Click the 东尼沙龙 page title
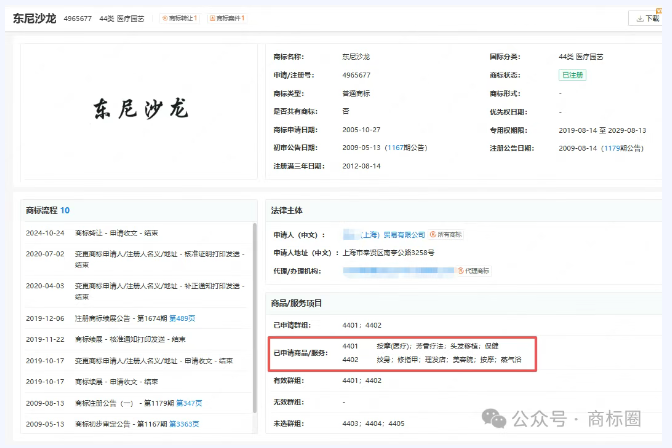This screenshot has height=448, width=672. [x=34, y=18]
